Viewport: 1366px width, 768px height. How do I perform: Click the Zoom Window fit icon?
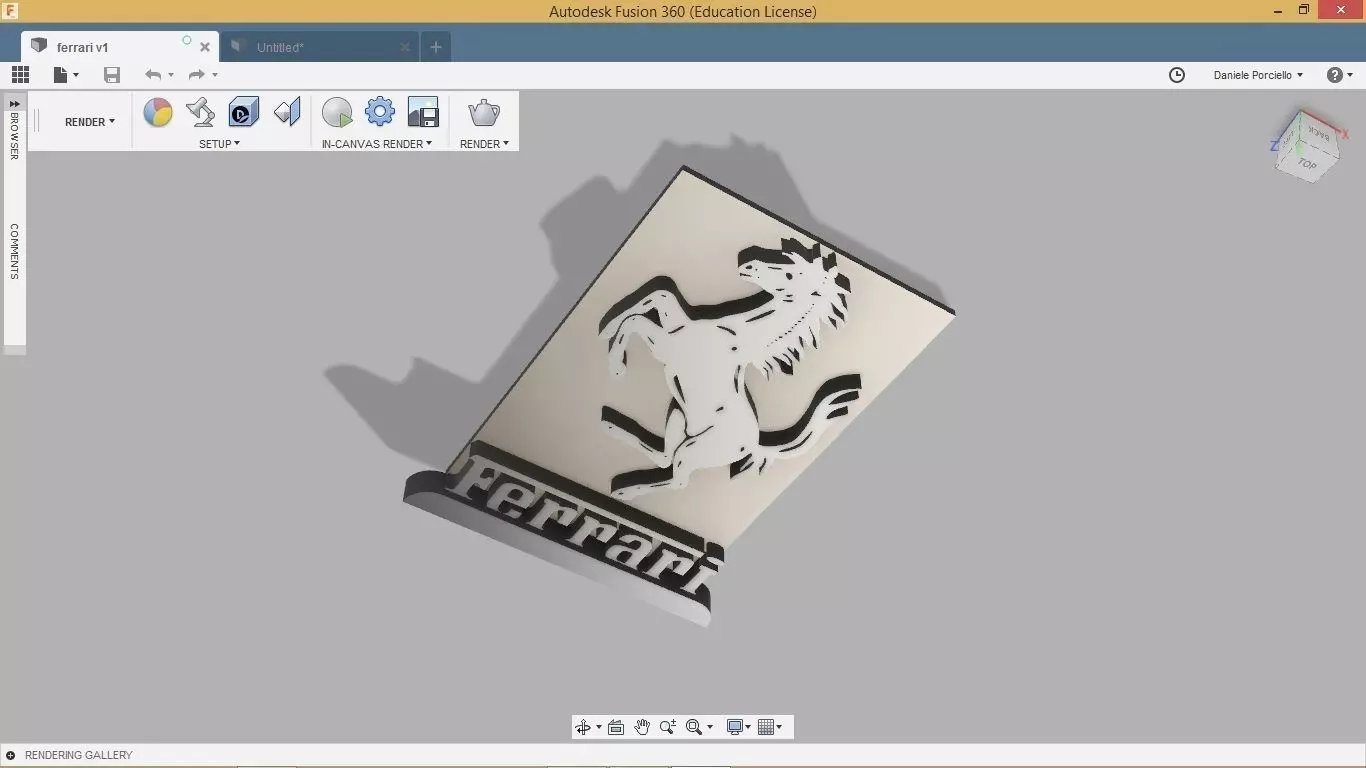tap(694, 727)
